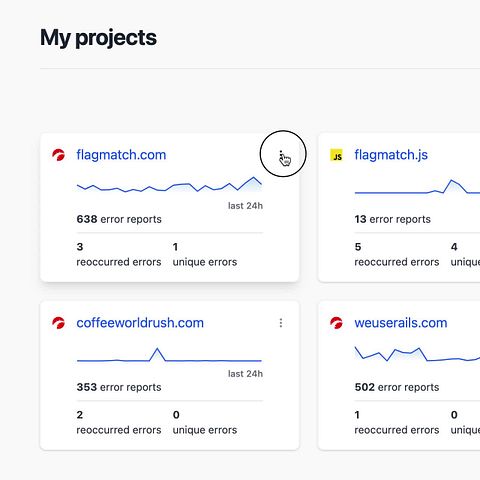Viewport: 480px width, 480px height.
Task: Click the coffeeworldrush.com sparkline chart
Action: click(x=169, y=355)
